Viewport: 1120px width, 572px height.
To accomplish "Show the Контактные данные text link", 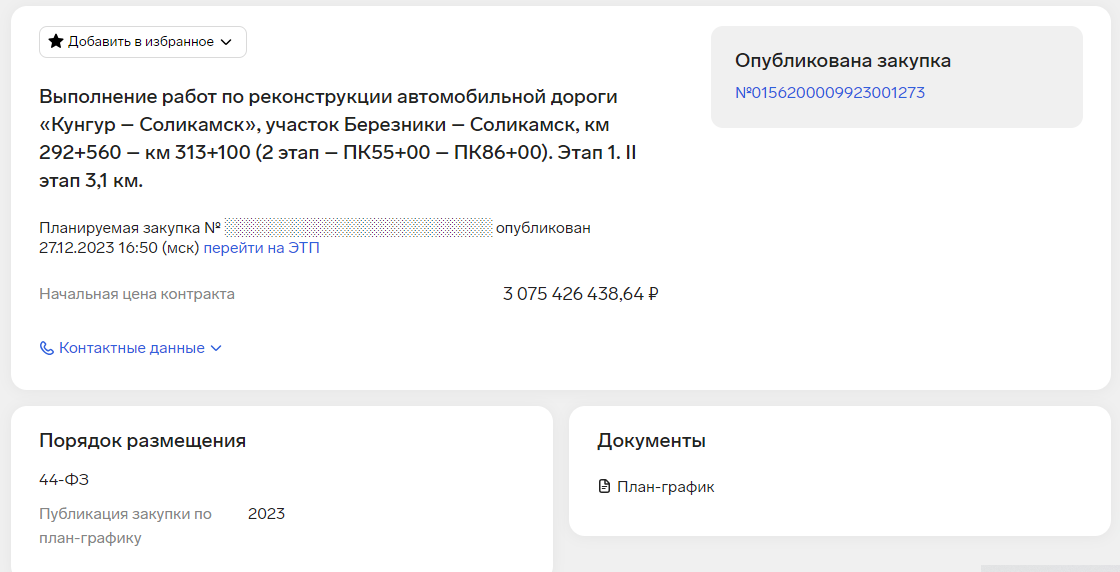I will (x=132, y=348).
